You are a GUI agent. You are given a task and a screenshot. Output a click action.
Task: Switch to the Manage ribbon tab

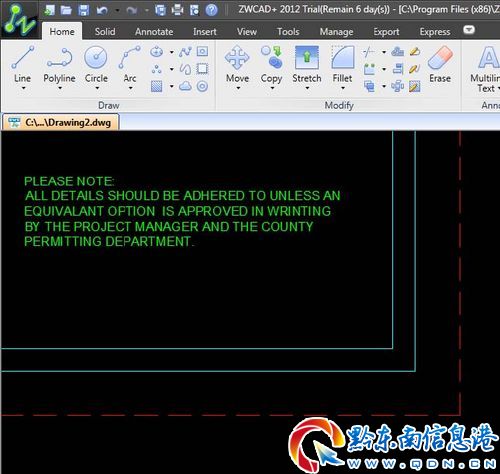point(336,32)
